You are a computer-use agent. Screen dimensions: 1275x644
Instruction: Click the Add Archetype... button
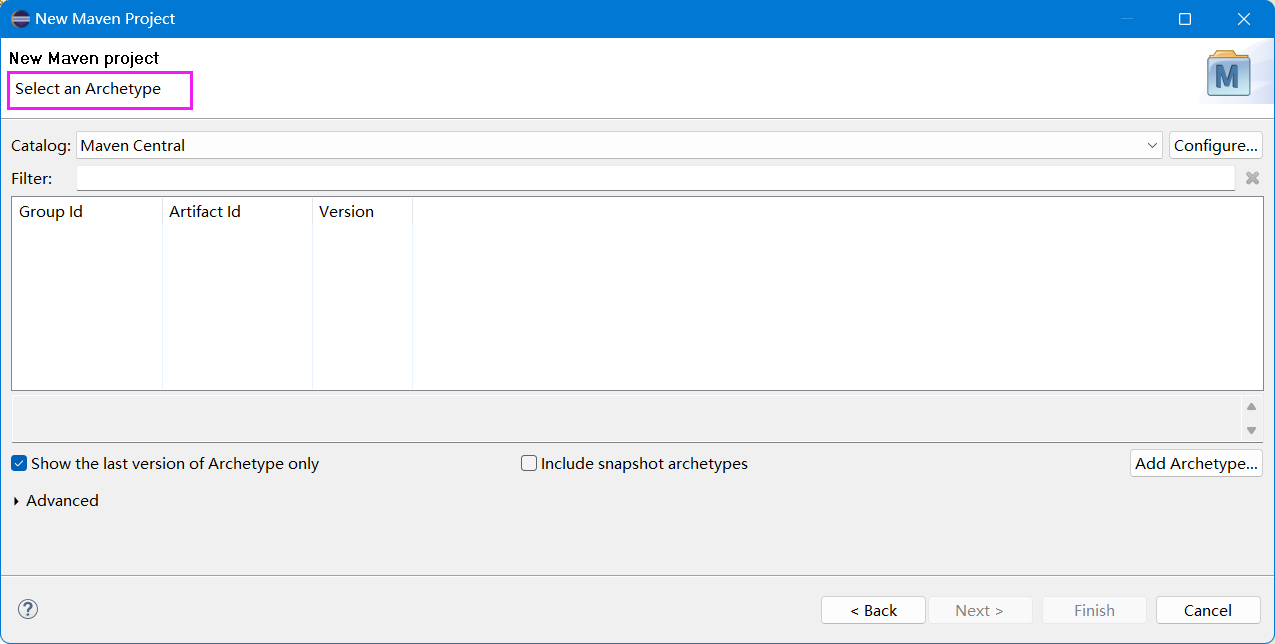tap(1196, 463)
